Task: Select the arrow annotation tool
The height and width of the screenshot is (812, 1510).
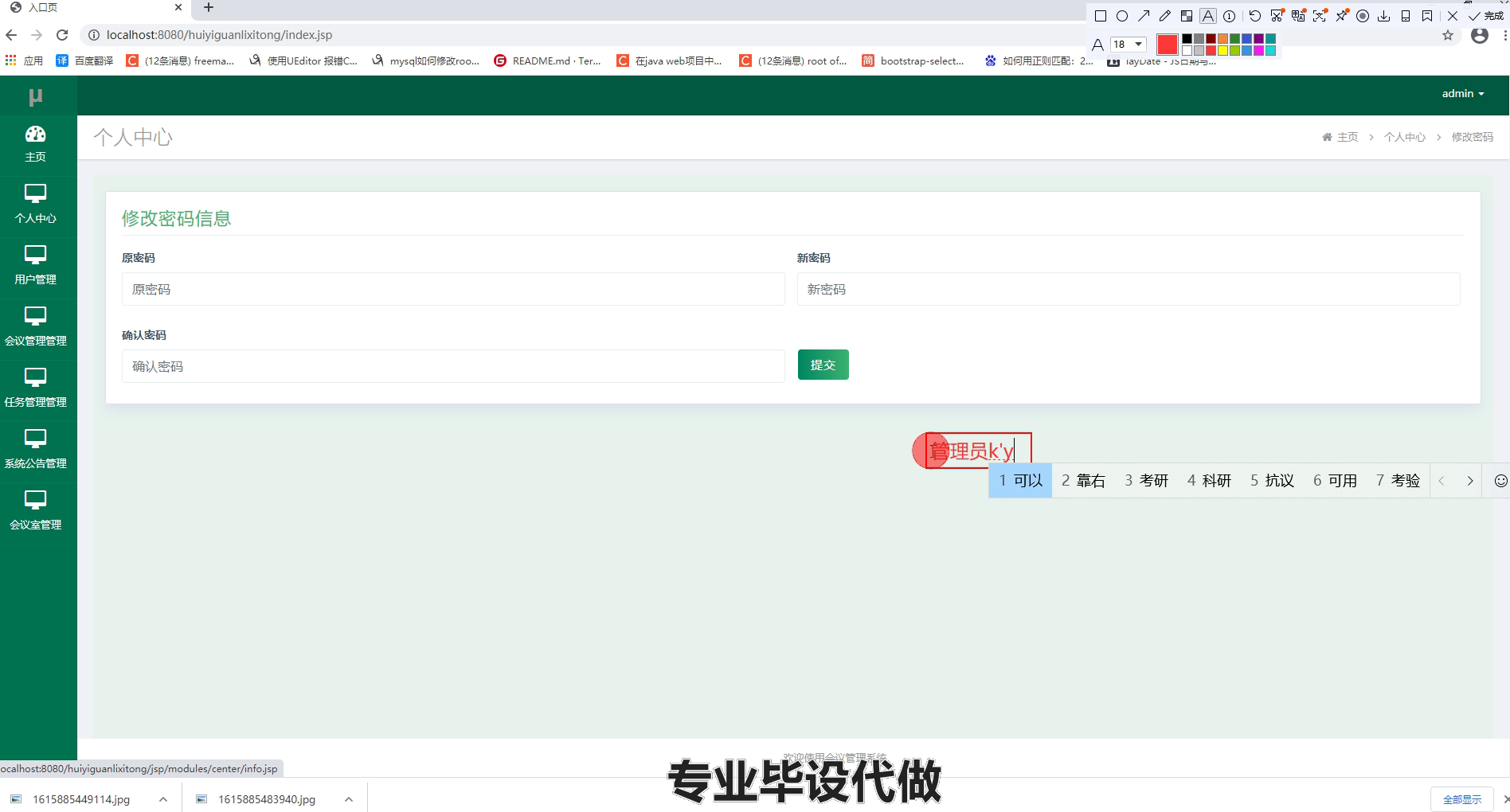Action: [1144, 16]
